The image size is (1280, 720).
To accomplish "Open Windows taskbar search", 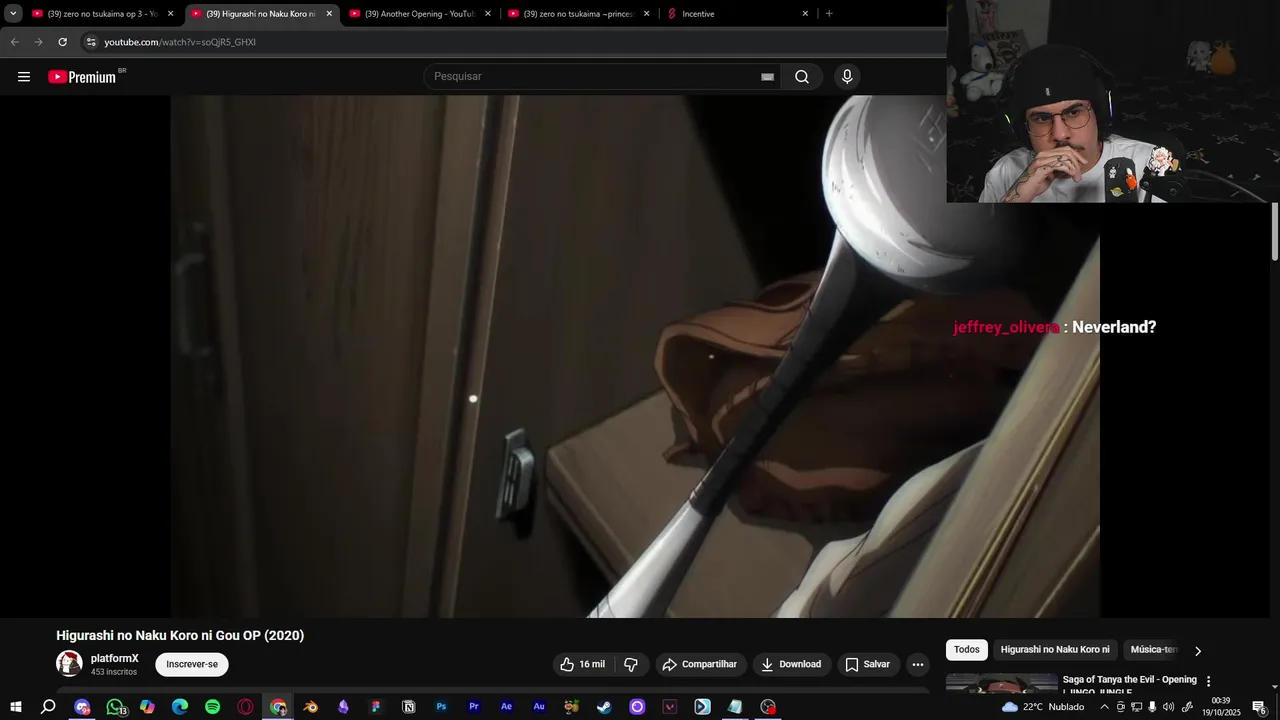I will coord(48,707).
